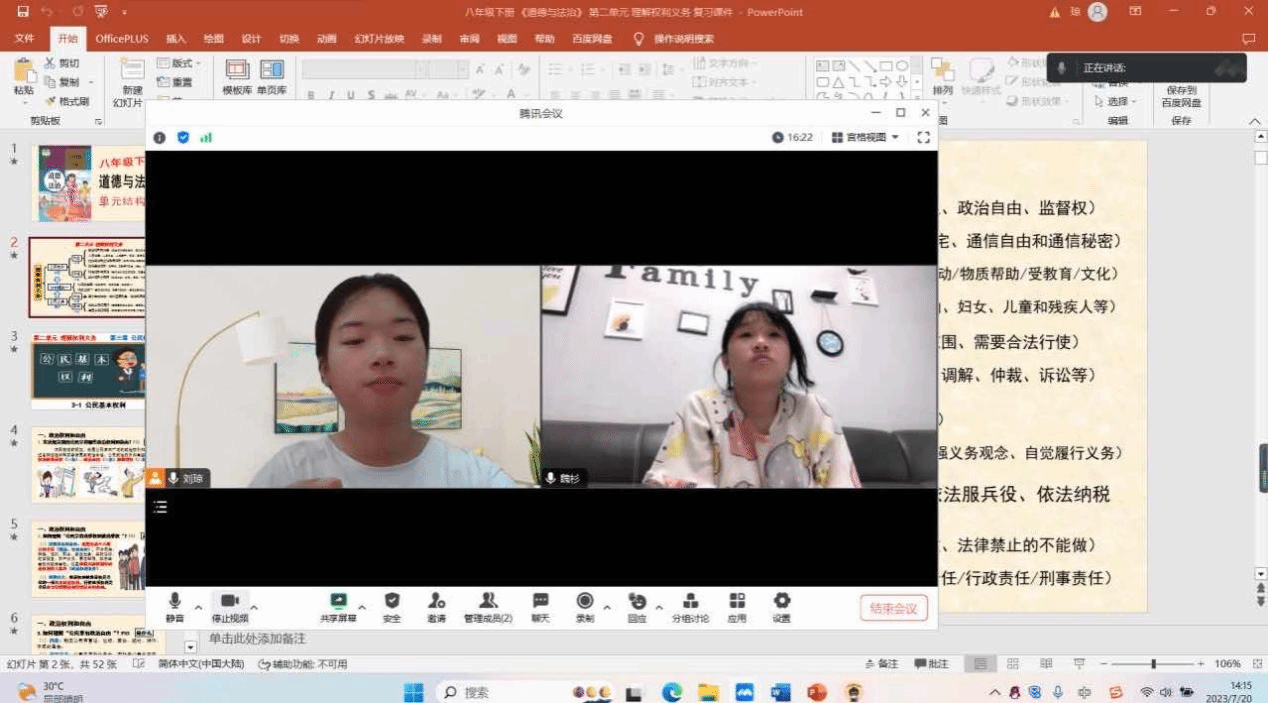Click the PowerPoint zoom slider handle

point(1153,664)
